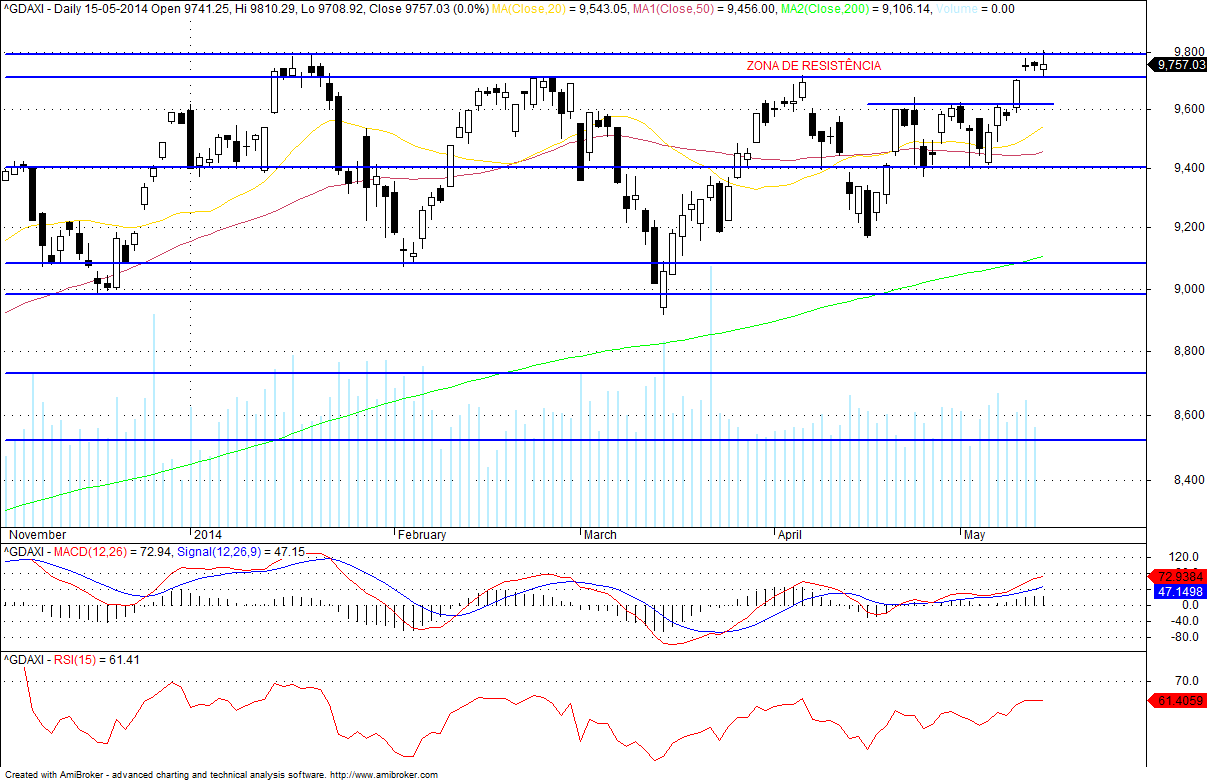This screenshot has height=781, width=1207.
Task: Click the April date axis label
Action: pos(791,535)
